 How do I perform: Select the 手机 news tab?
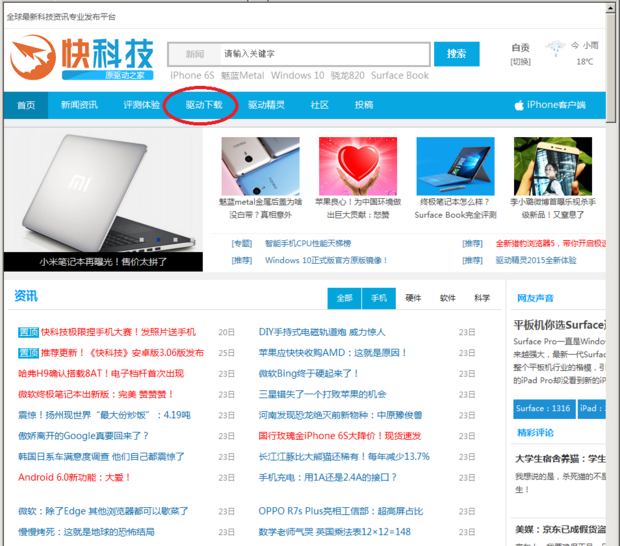pos(379,298)
